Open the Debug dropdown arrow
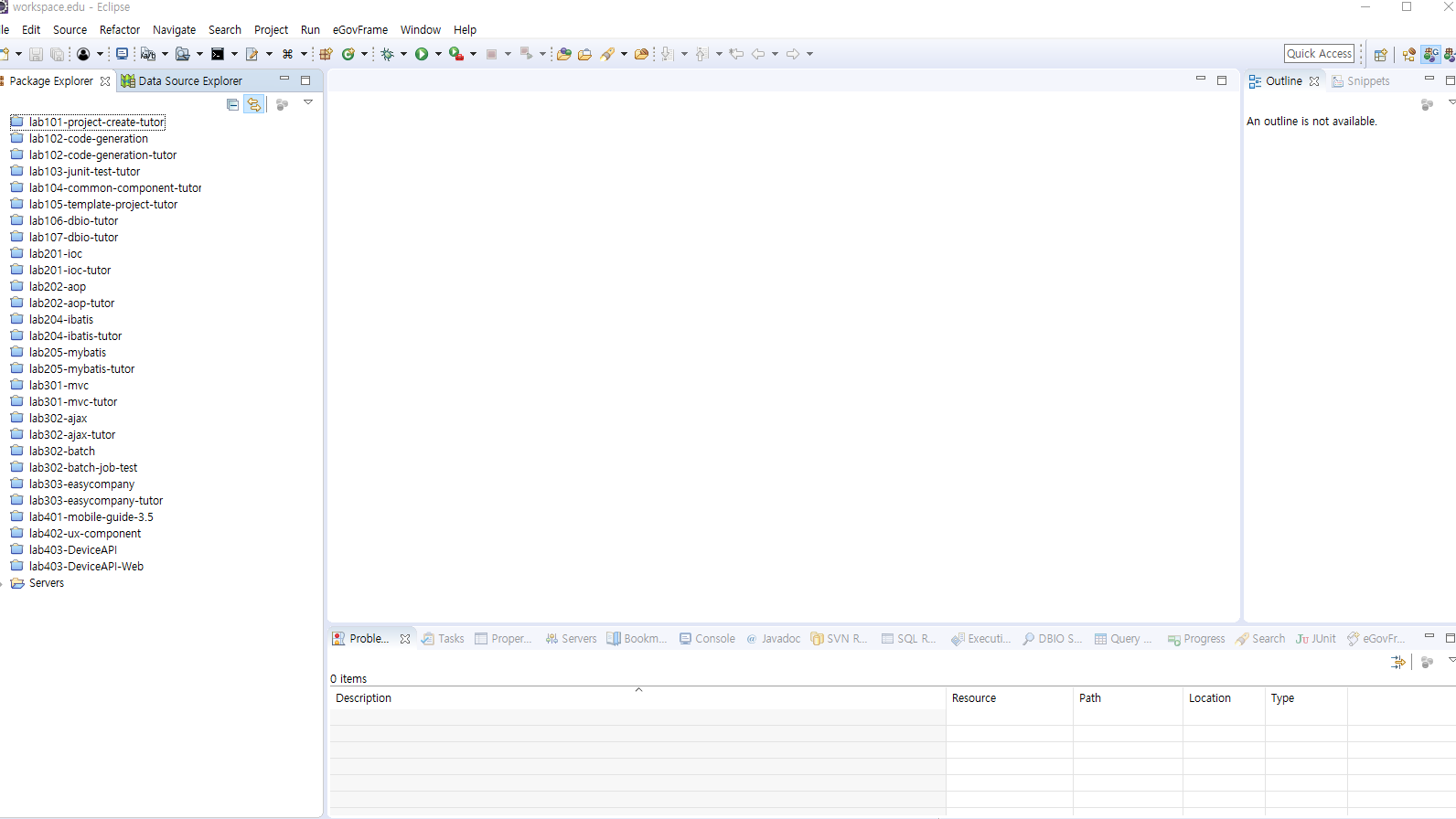Screen dimensions: 1456x819 (x=403, y=55)
